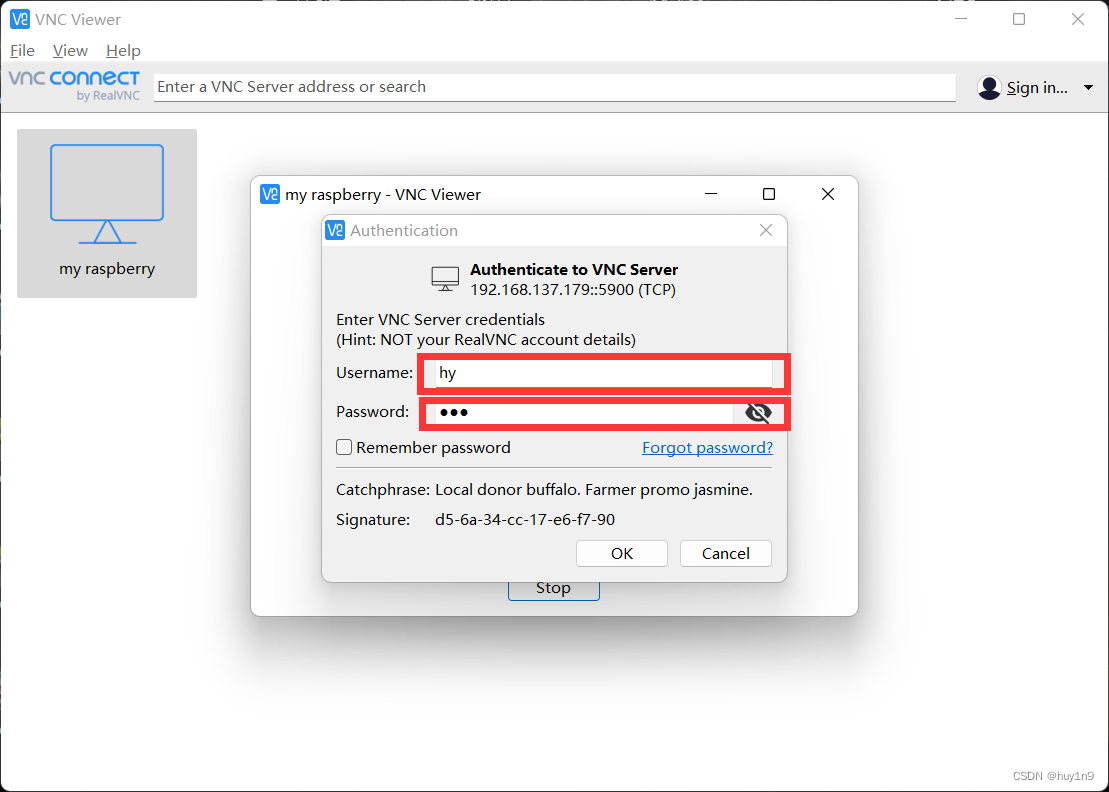Click the Sign in user avatar icon
Image resolution: width=1109 pixels, height=792 pixels.
(989, 88)
